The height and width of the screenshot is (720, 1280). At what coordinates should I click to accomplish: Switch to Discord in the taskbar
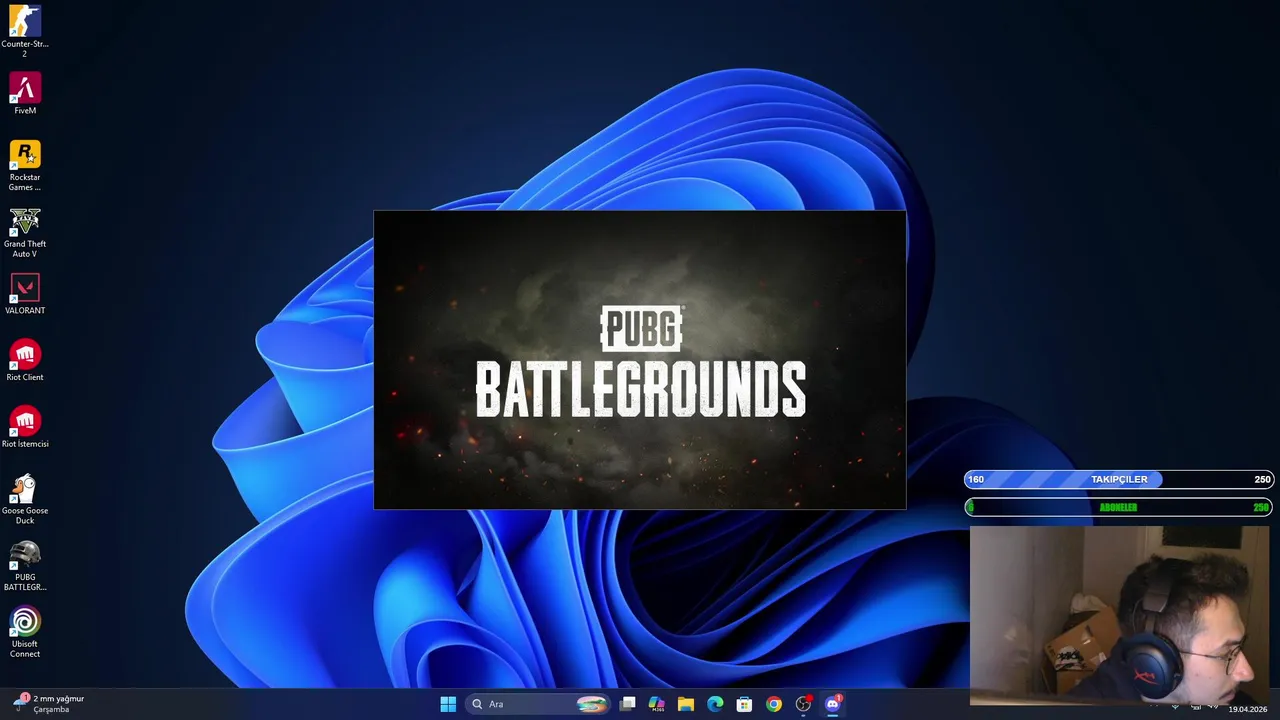833,704
